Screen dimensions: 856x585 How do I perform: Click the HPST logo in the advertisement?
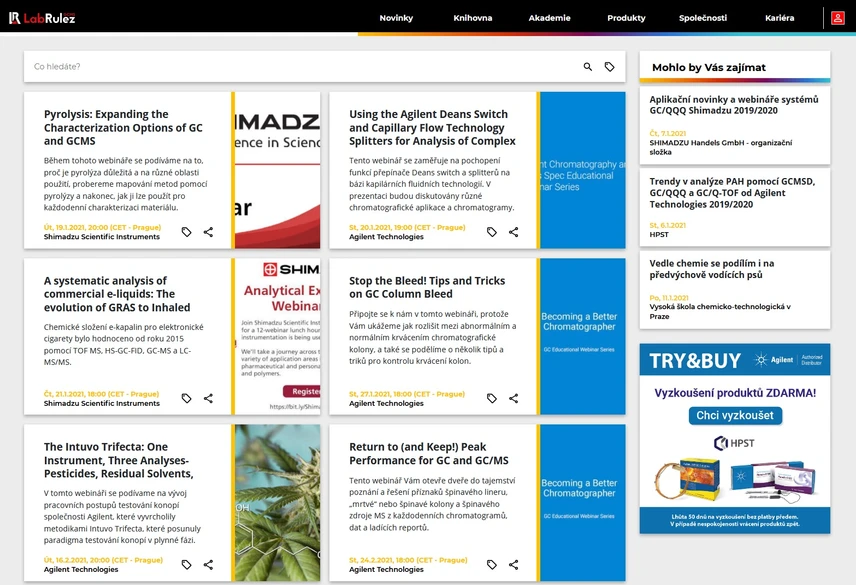click(734, 443)
